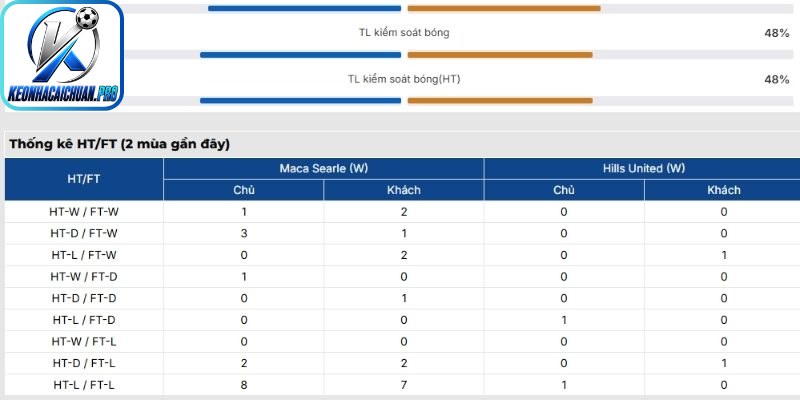Click Chủ header under Hills United
Screen dimensions: 800x400
click(x=564, y=190)
